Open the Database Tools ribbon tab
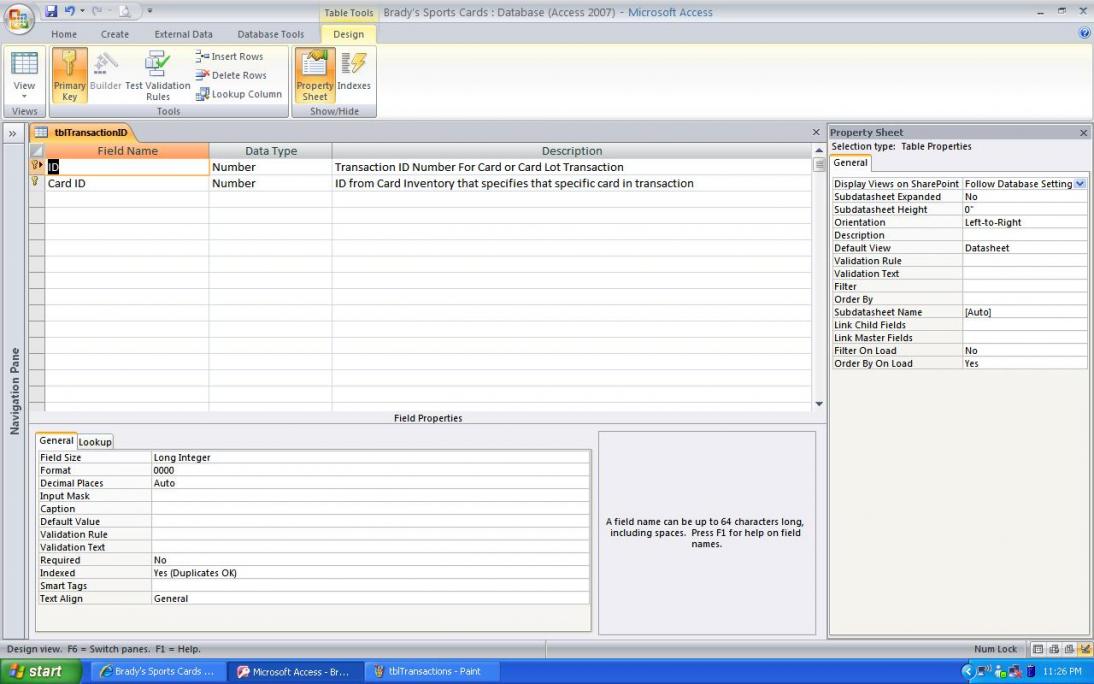The width and height of the screenshot is (1094, 684). click(270, 34)
